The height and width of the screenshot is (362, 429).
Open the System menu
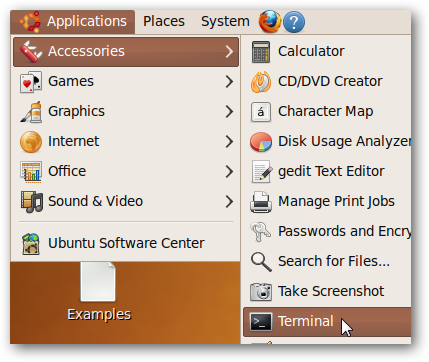click(225, 22)
